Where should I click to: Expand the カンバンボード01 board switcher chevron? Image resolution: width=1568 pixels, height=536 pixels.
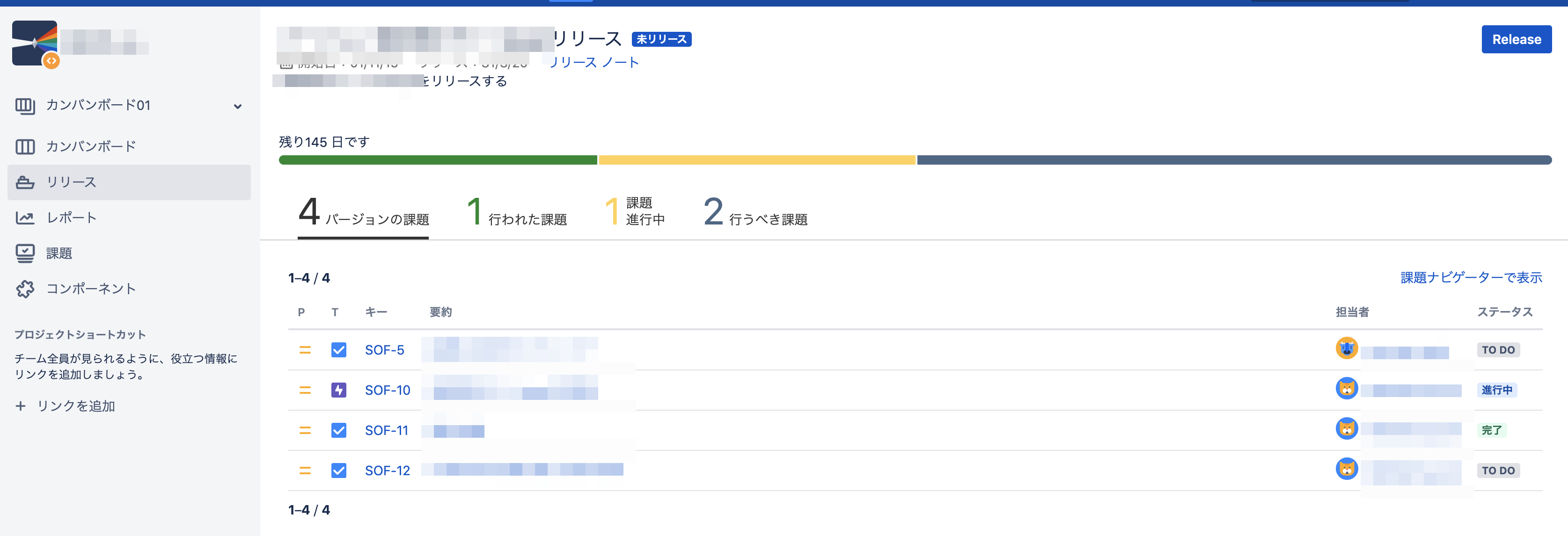238,106
